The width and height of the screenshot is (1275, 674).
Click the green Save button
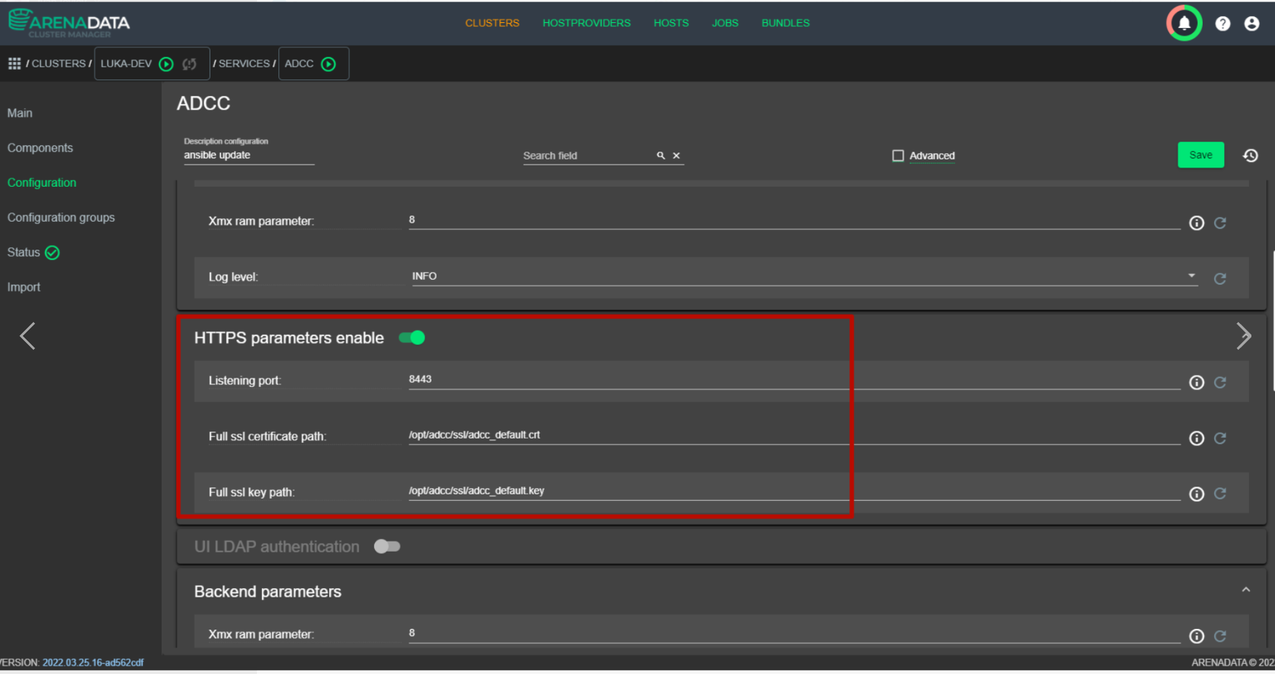pos(1200,155)
